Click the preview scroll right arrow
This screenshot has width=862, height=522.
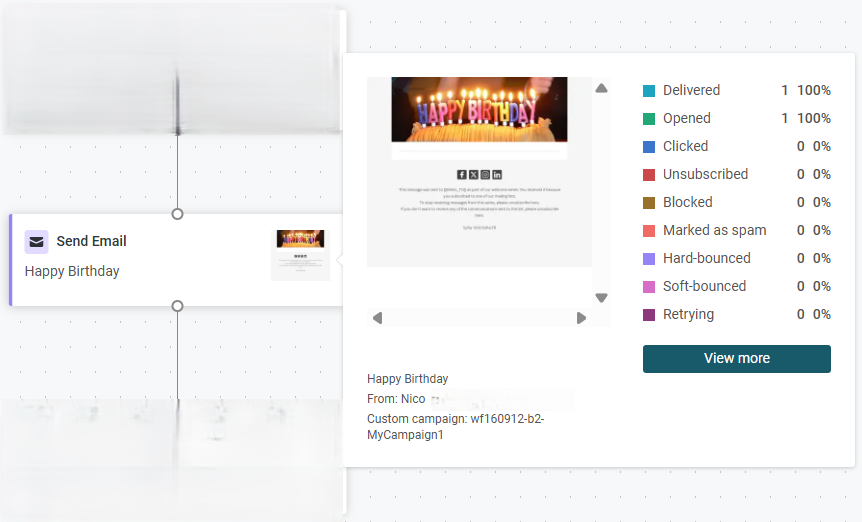click(x=581, y=318)
